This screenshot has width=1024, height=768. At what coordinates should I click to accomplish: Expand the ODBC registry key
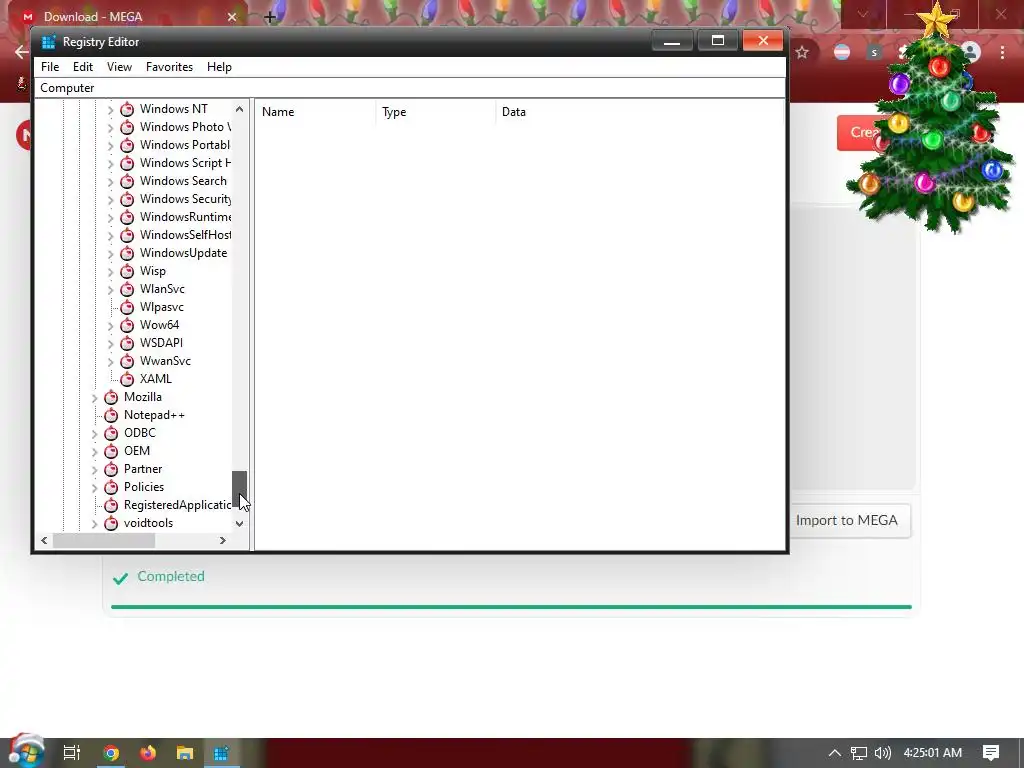click(x=95, y=434)
